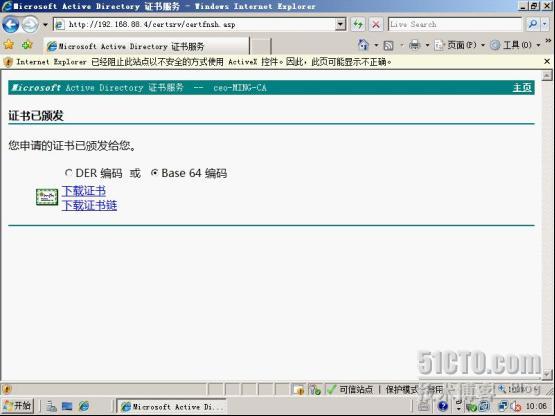Expand the Print options dropdown arrow
The height and width of the screenshot is (416, 555).
pyautogui.click(x=427, y=45)
